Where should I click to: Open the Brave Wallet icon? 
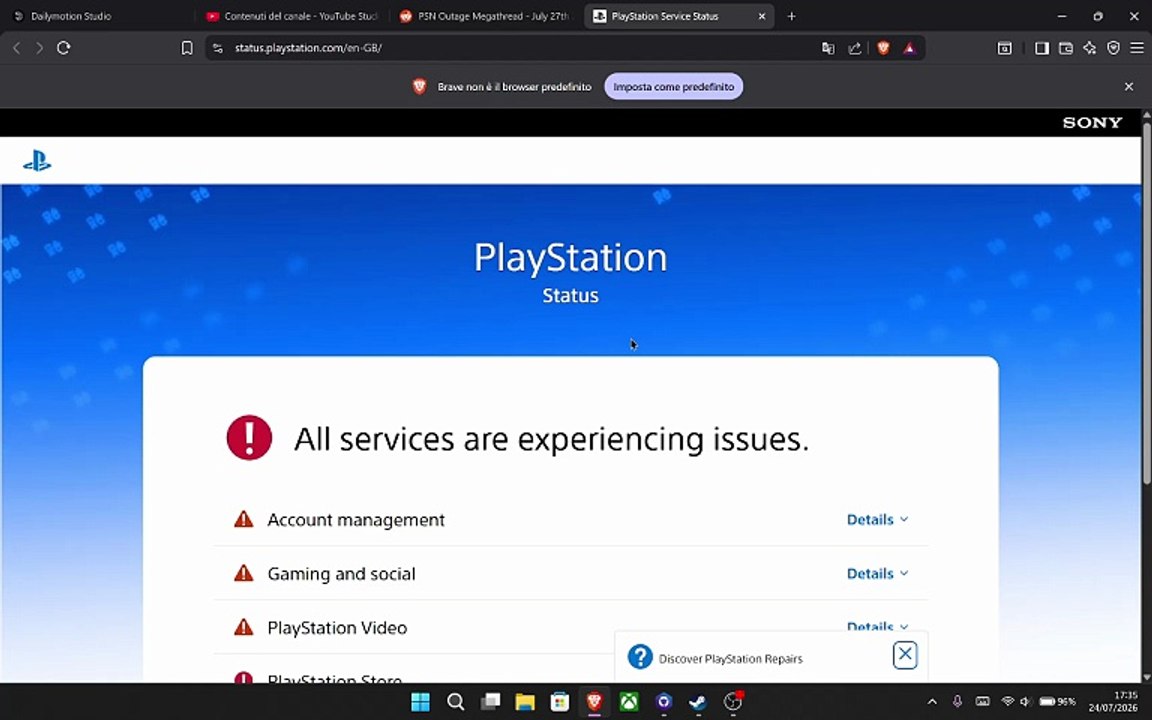click(x=1065, y=48)
